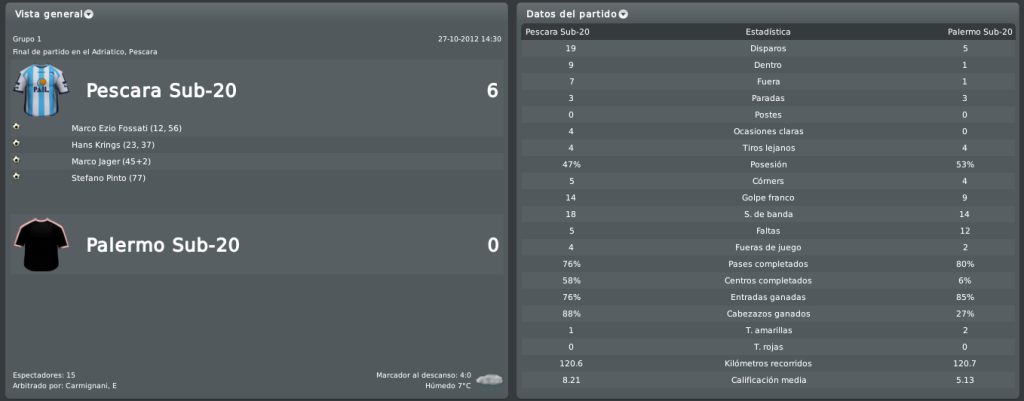1024x401 pixels.
Task: Click the Palermo Sub-20 stats column header
Action: 981,31
